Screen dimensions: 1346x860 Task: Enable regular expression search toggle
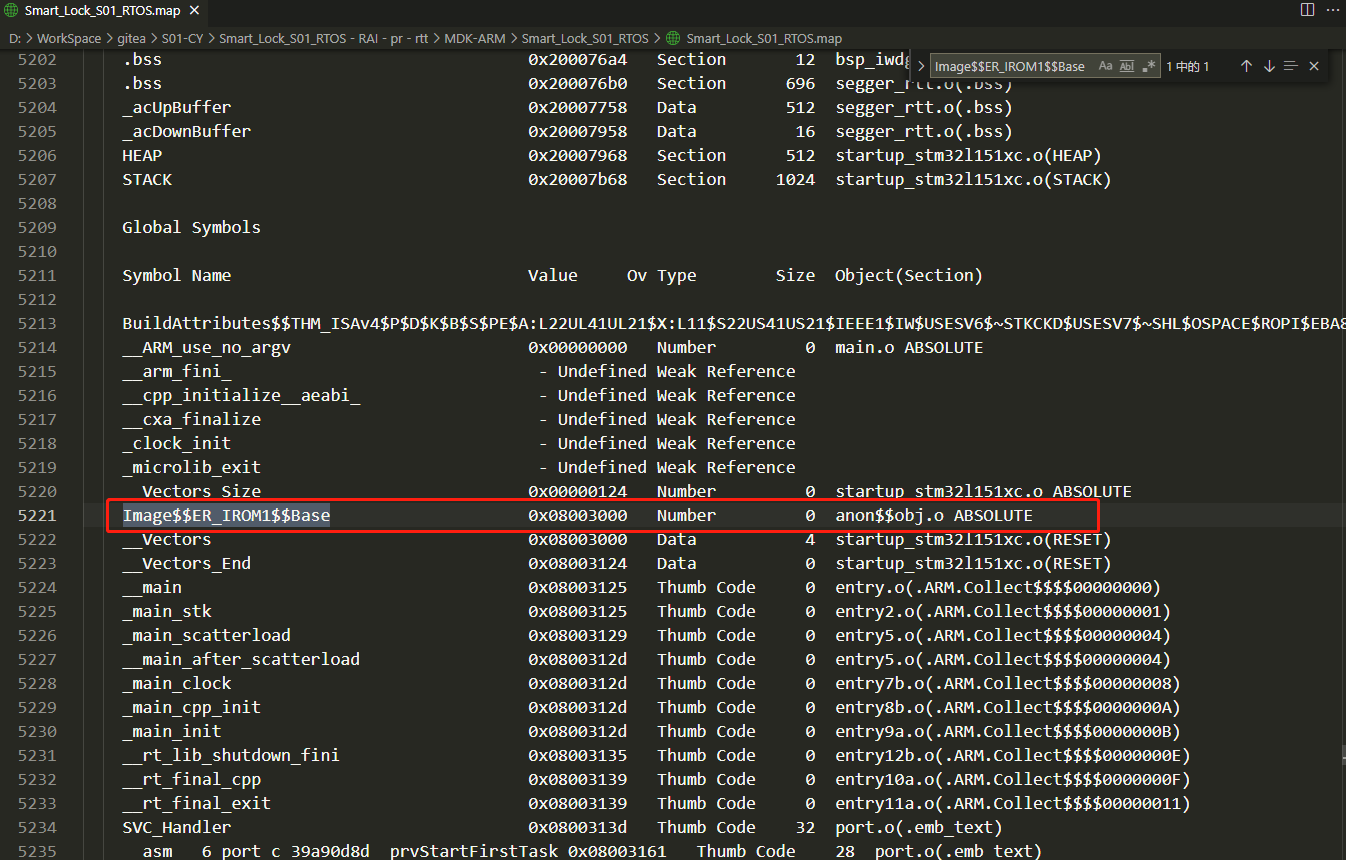tap(1149, 66)
